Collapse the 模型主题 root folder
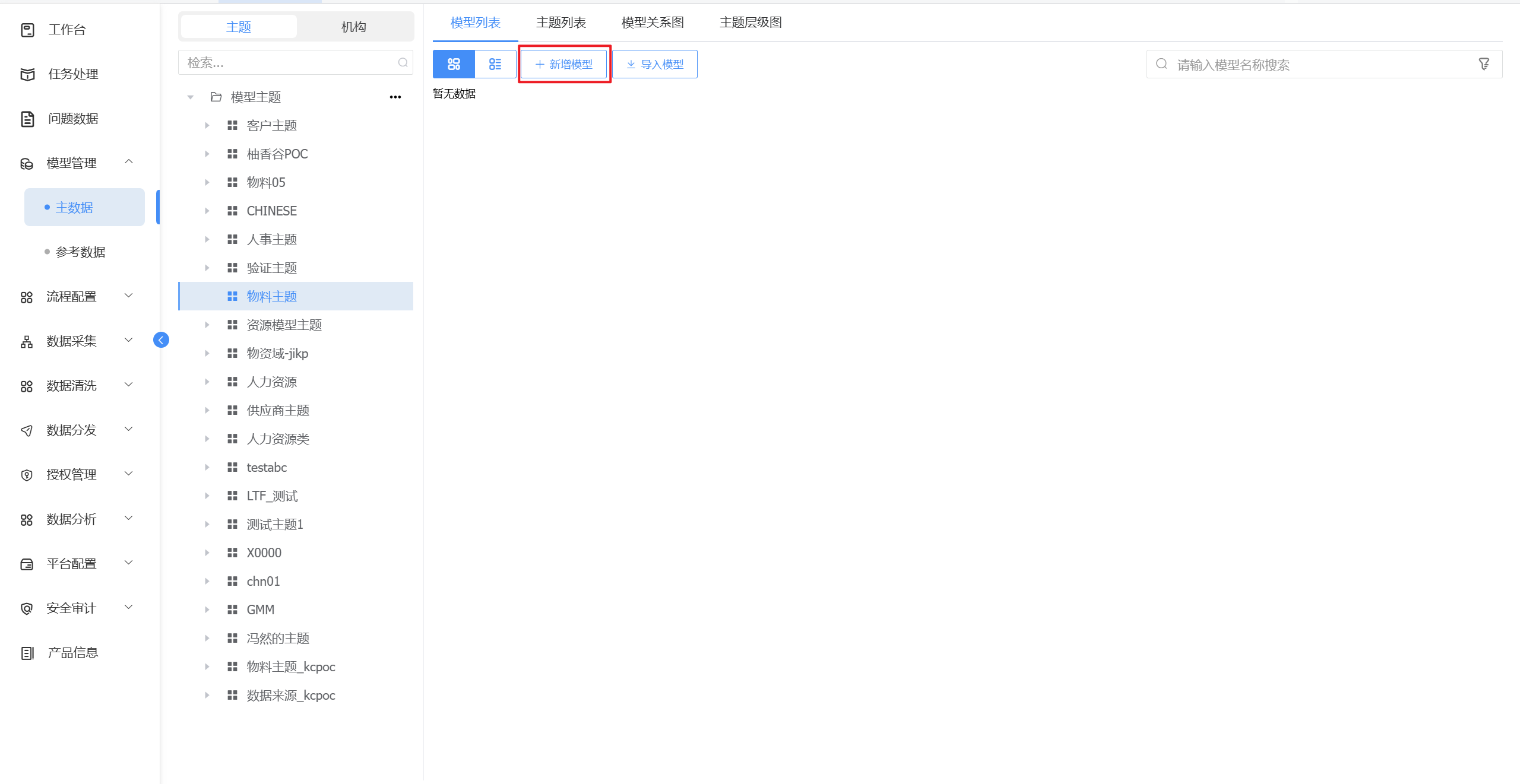 pyautogui.click(x=191, y=97)
